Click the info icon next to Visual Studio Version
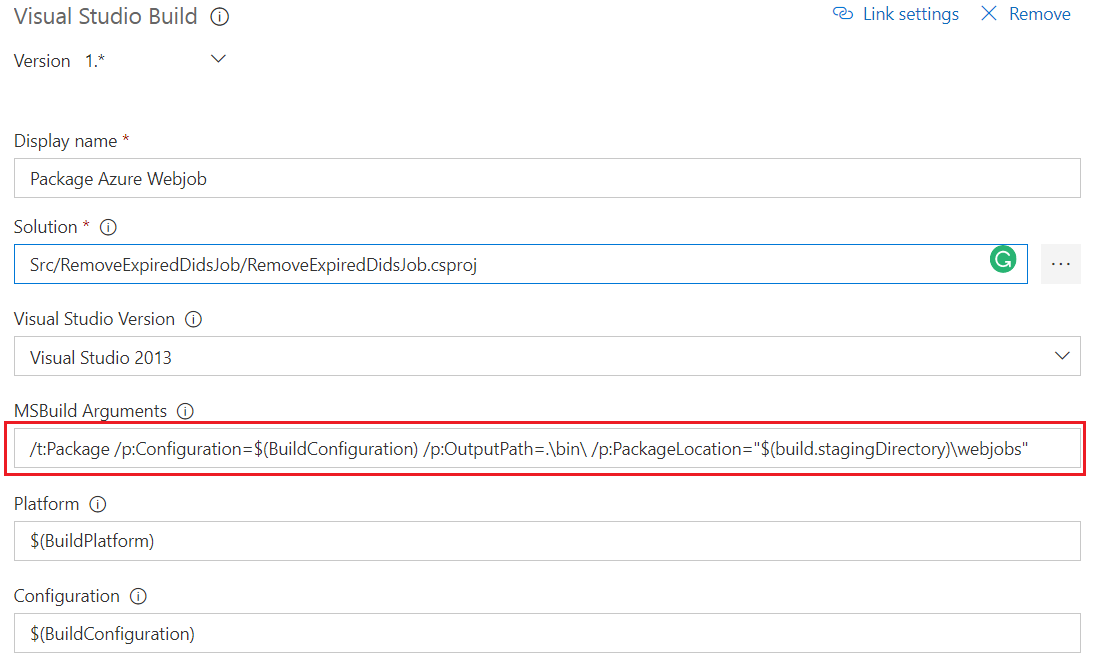This screenshot has height=663, width=1101. click(193, 320)
